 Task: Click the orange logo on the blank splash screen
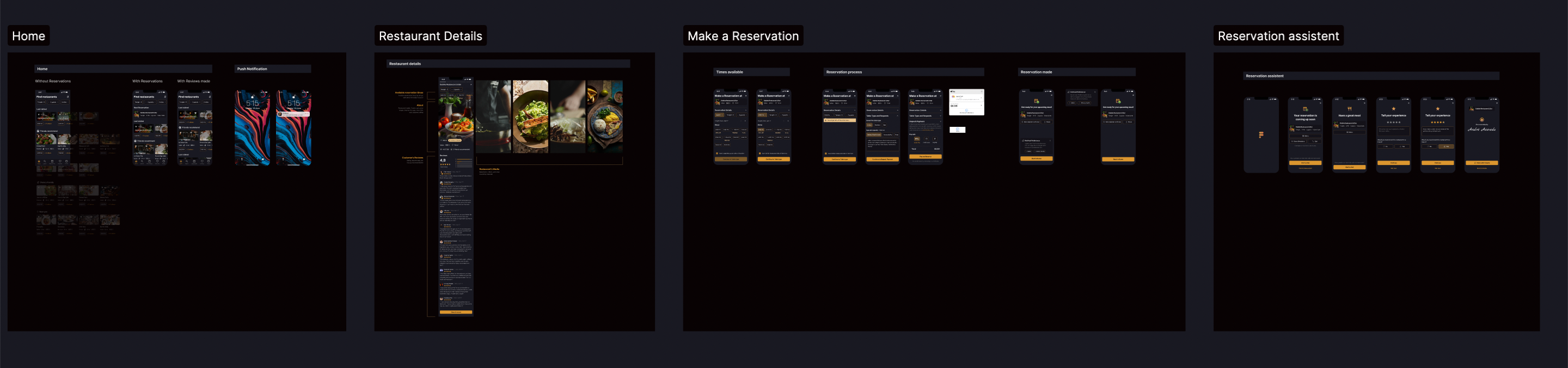coord(1260,134)
